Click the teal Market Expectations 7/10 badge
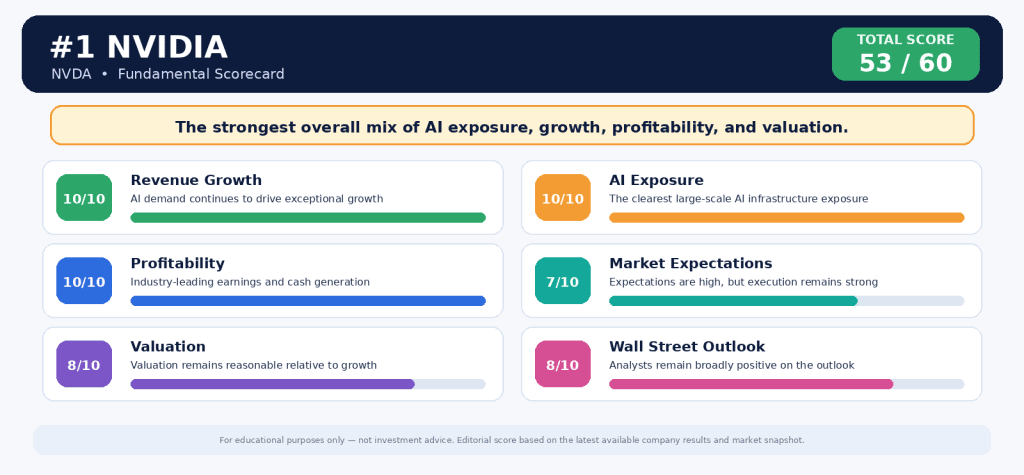This screenshot has height=475, width=1024. tap(563, 281)
